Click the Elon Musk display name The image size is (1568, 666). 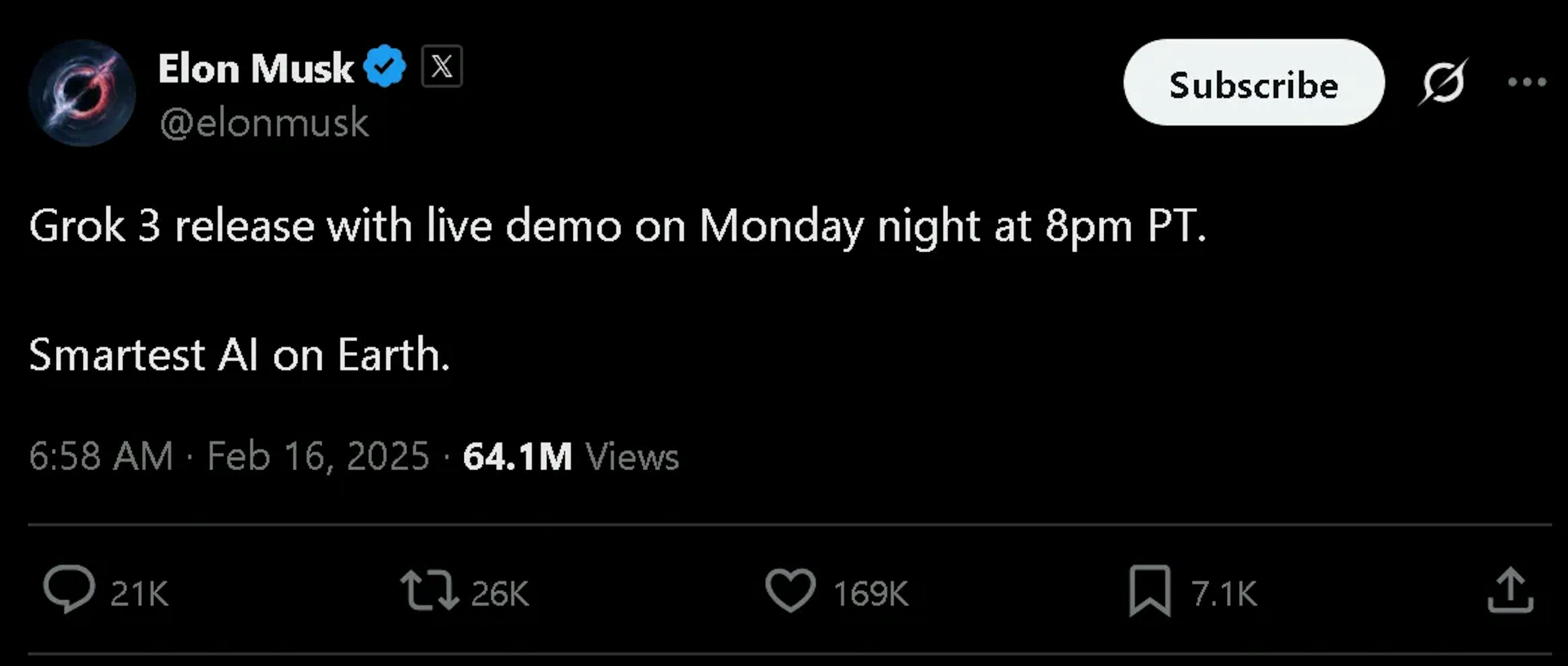[x=256, y=68]
